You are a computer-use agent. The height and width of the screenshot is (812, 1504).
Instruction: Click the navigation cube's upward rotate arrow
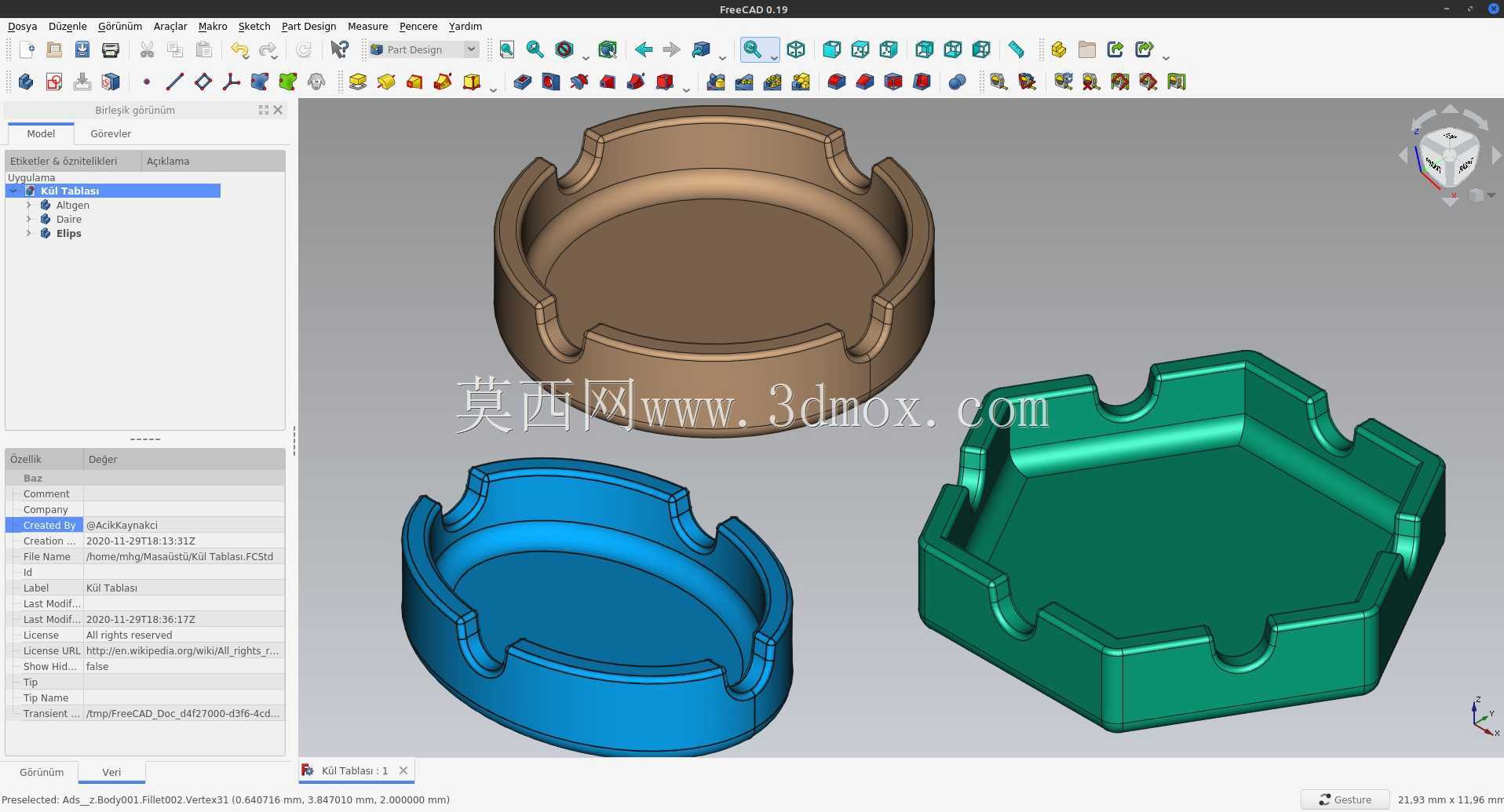point(1450,109)
